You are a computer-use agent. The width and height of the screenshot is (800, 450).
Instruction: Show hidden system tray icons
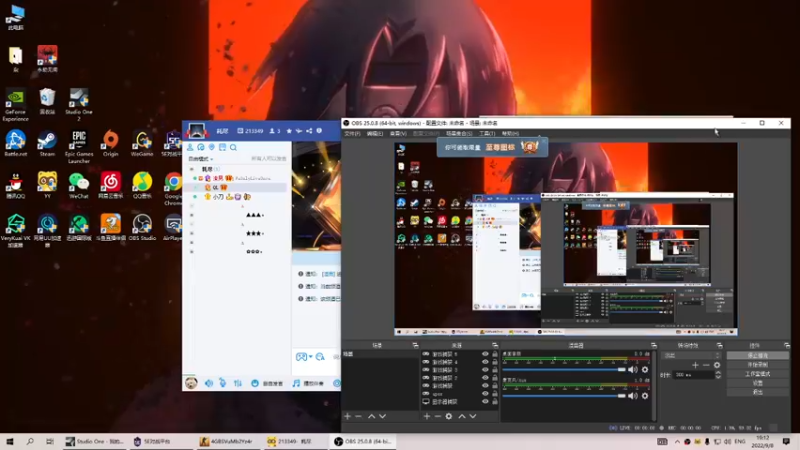click(x=677, y=441)
